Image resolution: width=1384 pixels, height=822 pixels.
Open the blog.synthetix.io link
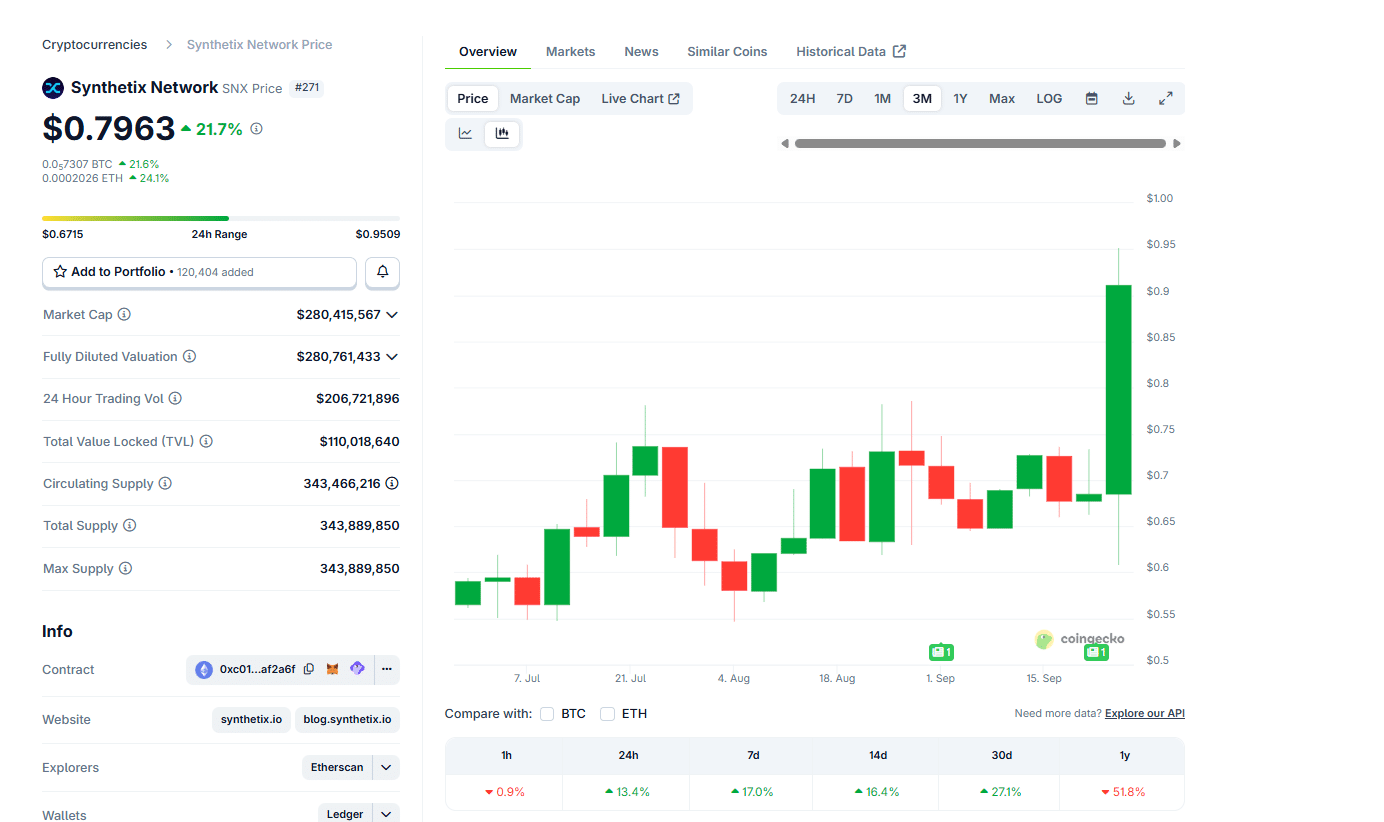[x=347, y=719]
